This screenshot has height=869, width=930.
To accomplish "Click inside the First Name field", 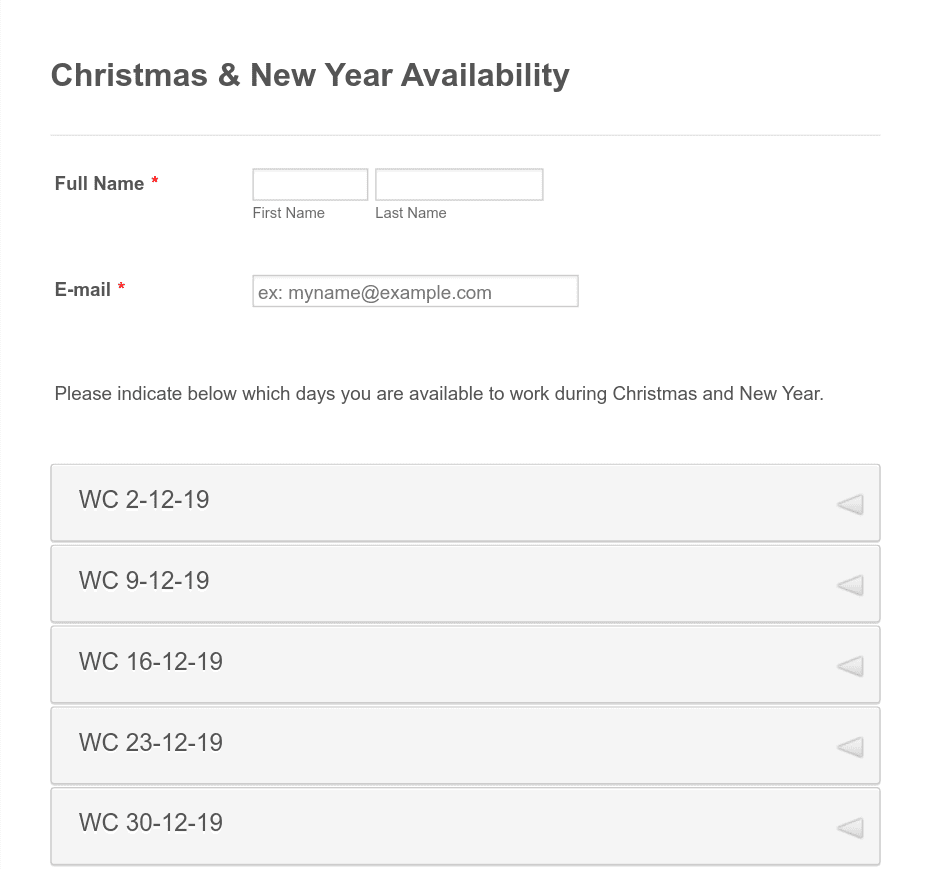I will tap(309, 184).
